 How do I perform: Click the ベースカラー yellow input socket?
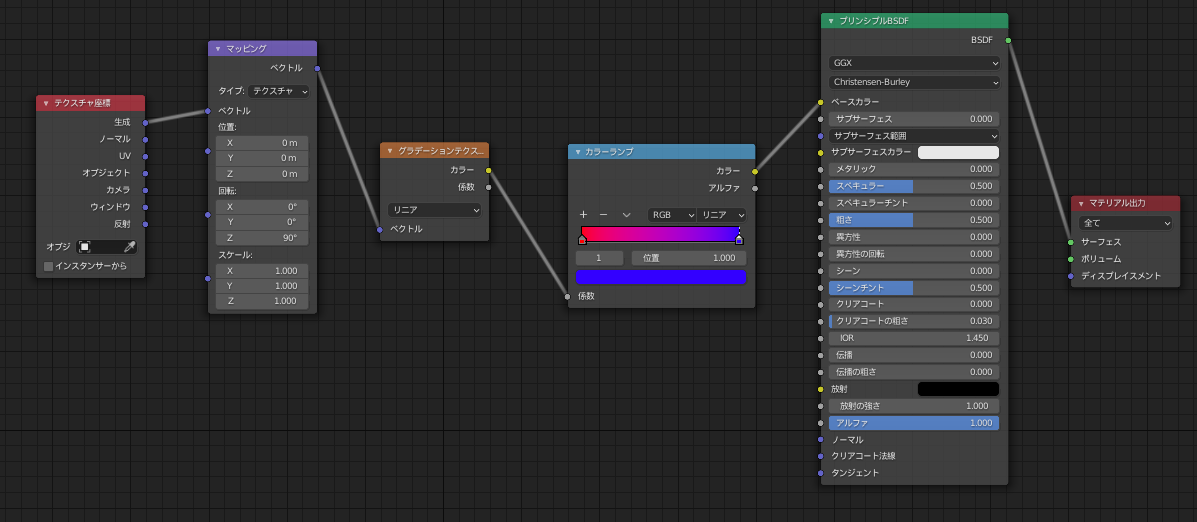point(821,102)
